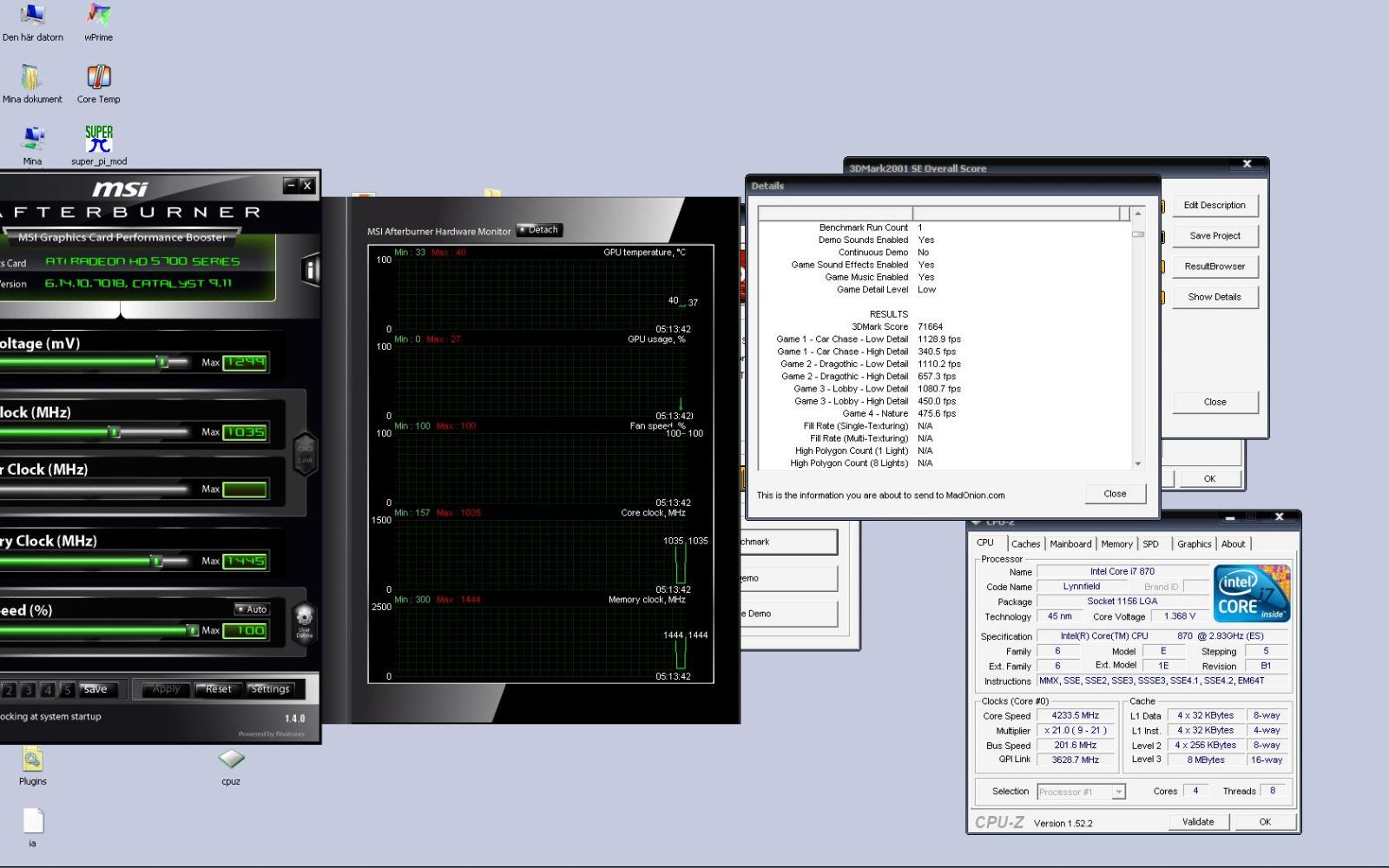The image size is (1389, 868).
Task: Open ResultBrowser from the 3DMark window
Action: [1215, 266]
